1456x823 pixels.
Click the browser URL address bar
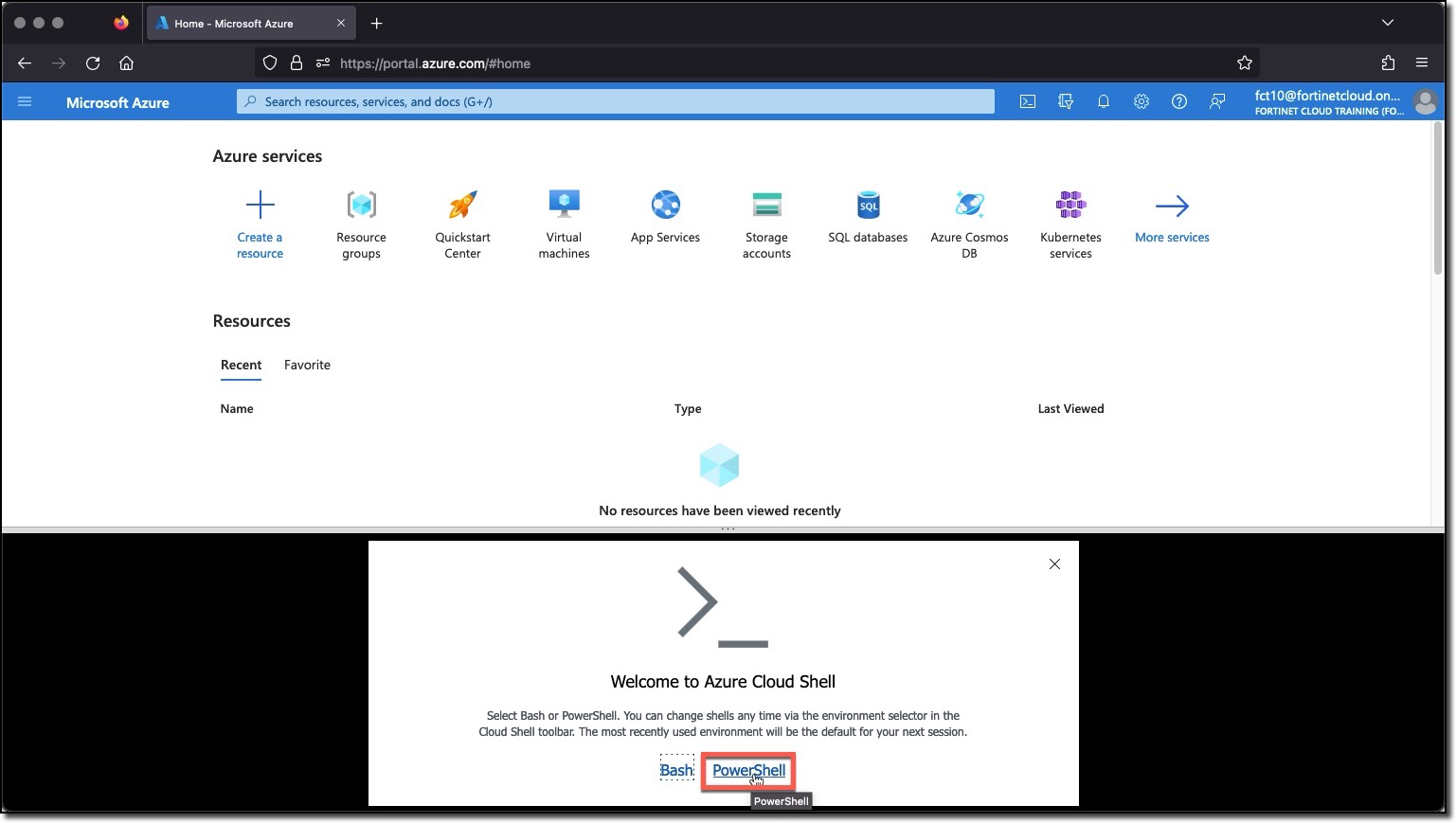pyautogui.click(x=758, y=63)
